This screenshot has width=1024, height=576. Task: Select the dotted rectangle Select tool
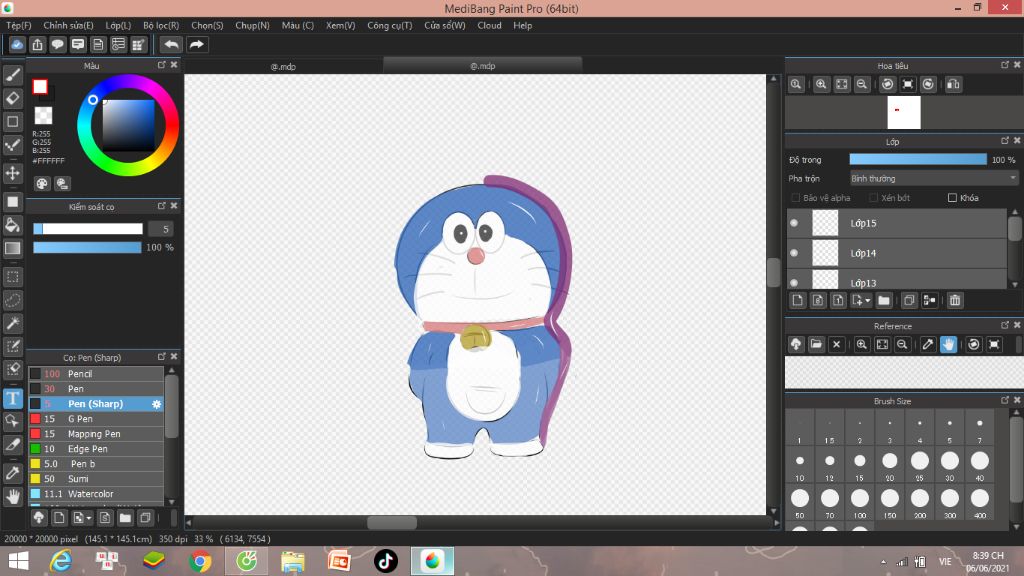click(x=12, y=277)
